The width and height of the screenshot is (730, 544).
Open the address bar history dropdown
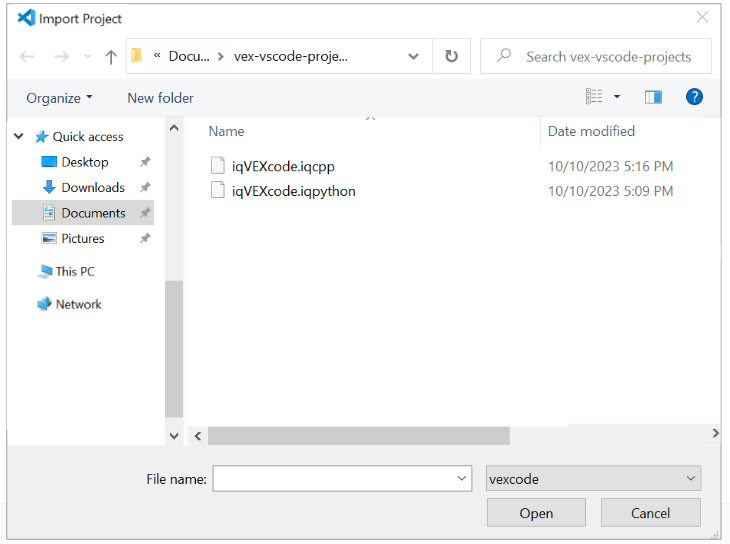(x=414, y=57)
